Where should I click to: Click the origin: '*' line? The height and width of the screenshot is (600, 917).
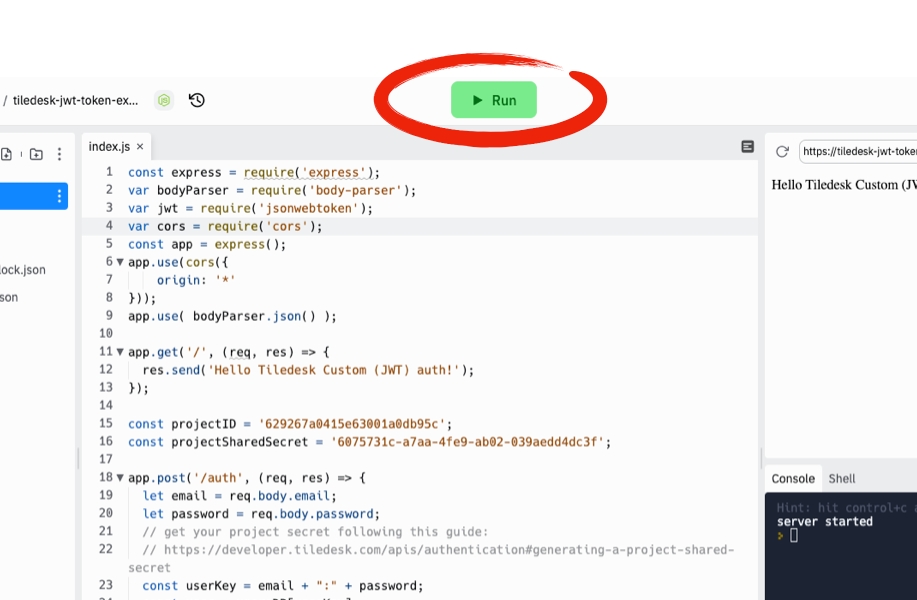pos(195,280)
